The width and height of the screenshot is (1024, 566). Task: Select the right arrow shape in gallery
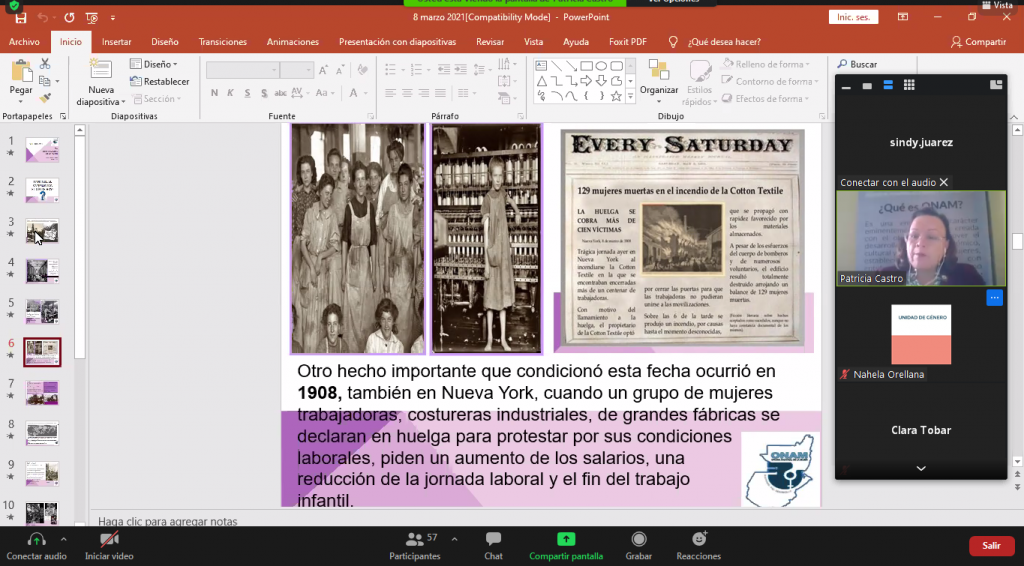[586, 81]
